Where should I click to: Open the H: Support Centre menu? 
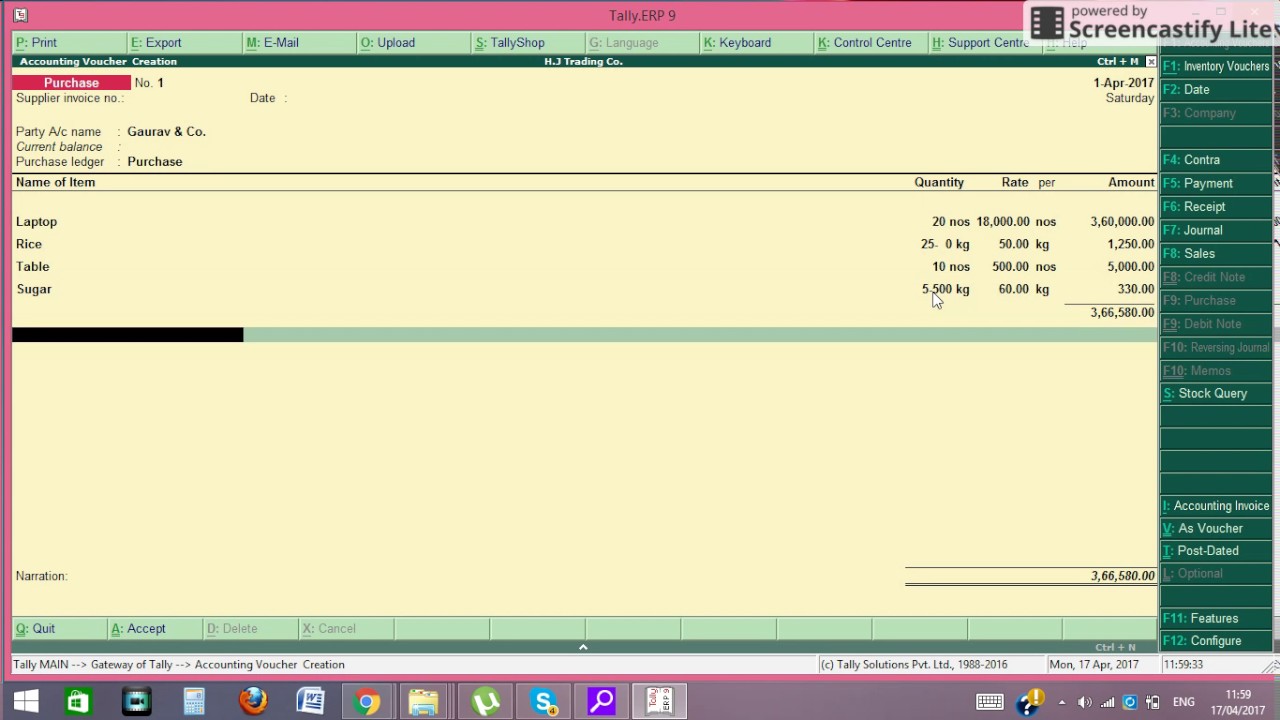[x=979, y=43]
